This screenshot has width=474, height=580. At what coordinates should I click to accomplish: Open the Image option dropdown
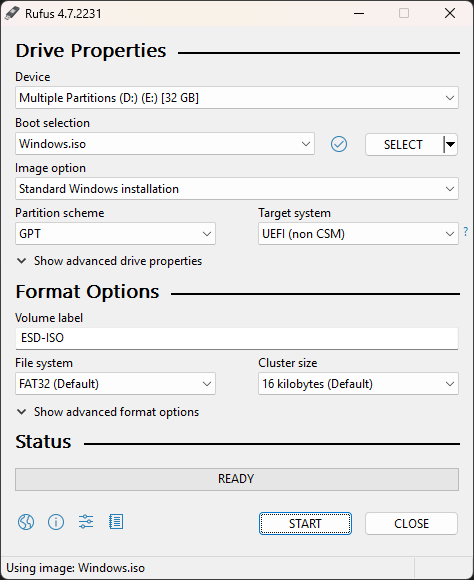(x=237, y=189)
